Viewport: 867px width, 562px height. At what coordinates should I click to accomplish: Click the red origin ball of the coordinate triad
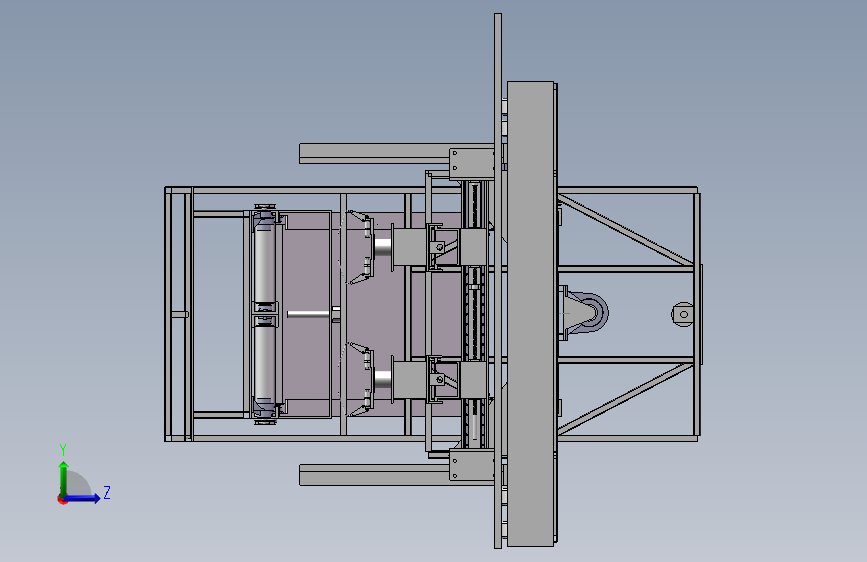tap(62, 499)
